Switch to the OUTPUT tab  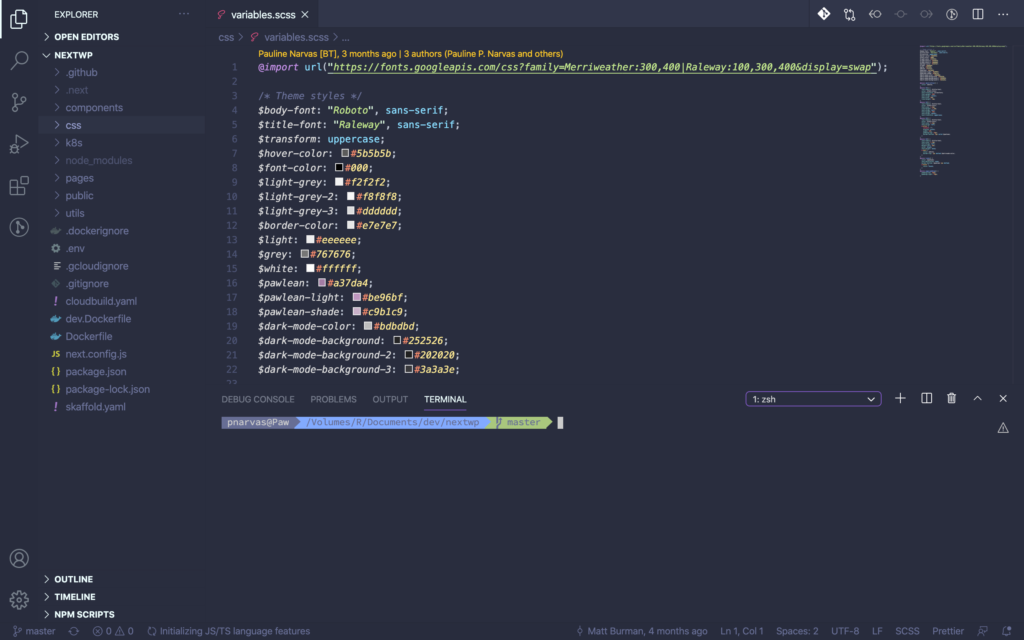tap(390, 399)
